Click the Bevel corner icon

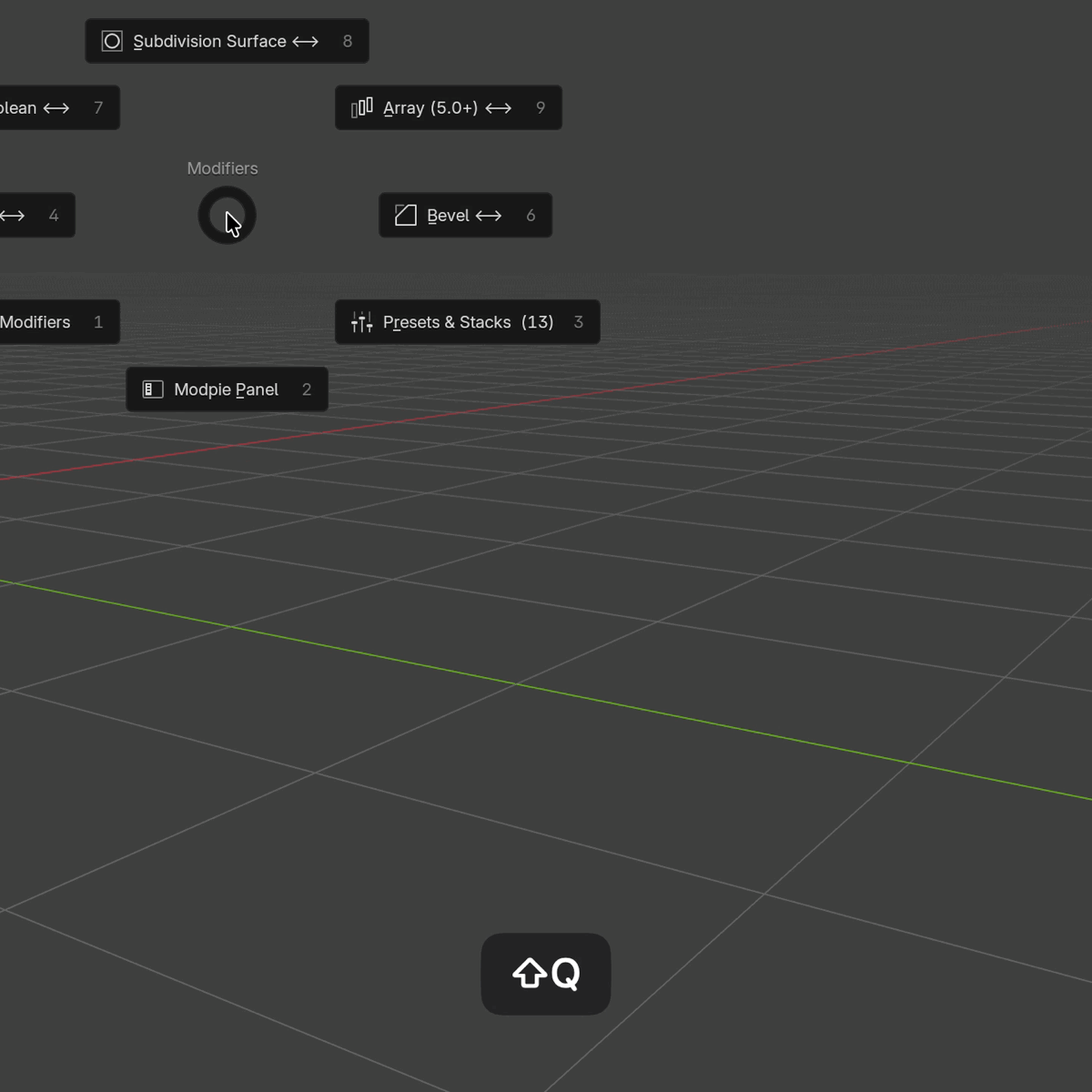405,215
